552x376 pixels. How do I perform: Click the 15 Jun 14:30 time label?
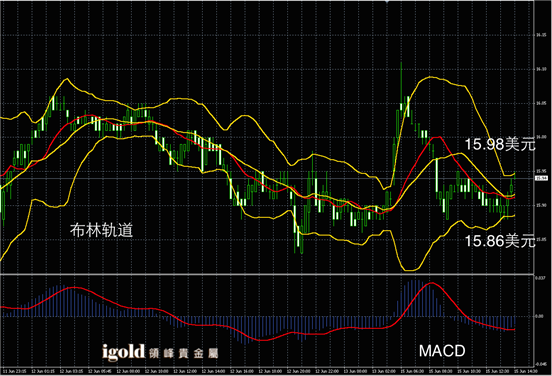tap(526, 371)
